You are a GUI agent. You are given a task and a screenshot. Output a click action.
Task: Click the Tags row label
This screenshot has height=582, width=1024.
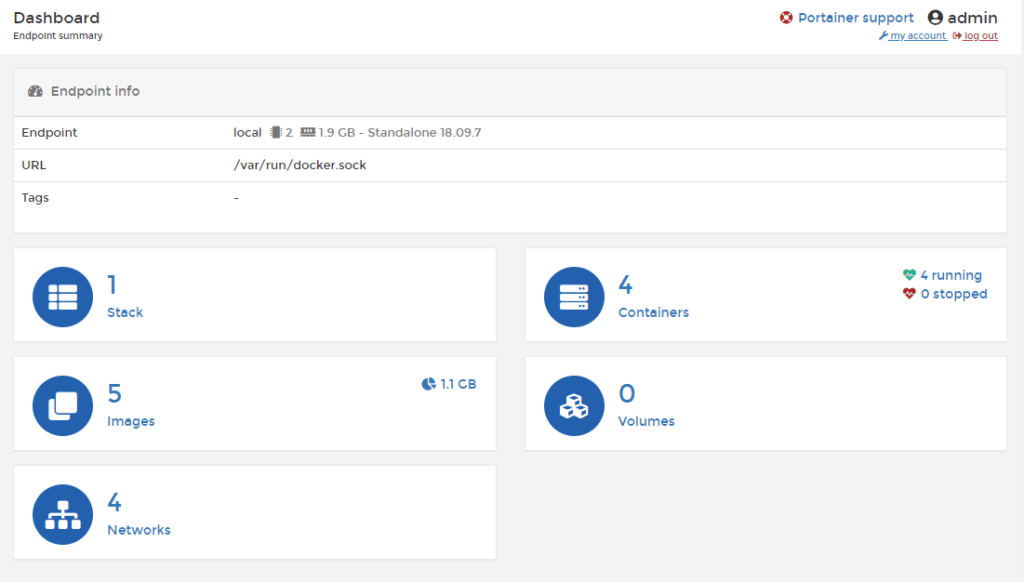click(x=35, y=198)
